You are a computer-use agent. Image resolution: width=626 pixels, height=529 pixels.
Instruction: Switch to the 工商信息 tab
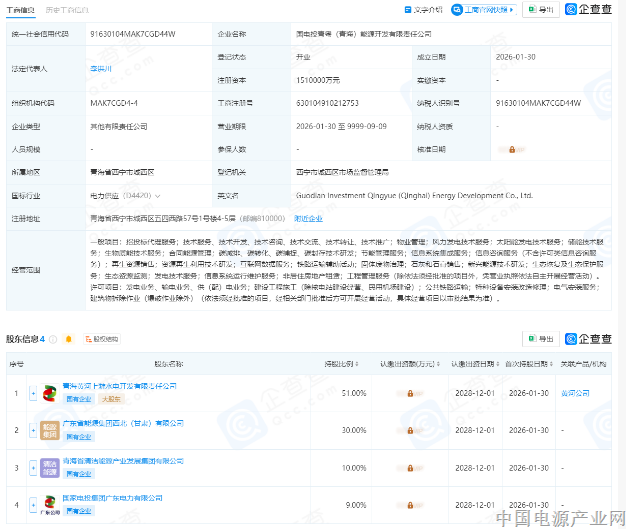[20, 9]
